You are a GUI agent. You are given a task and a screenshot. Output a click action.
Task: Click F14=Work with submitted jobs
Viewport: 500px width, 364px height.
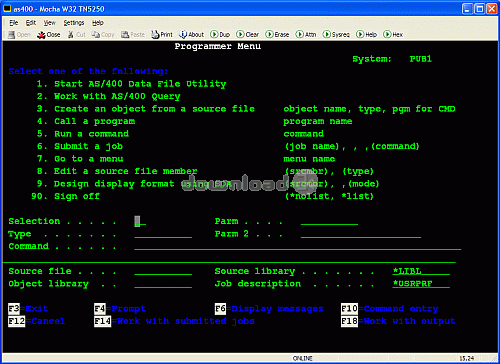point(174,321)
